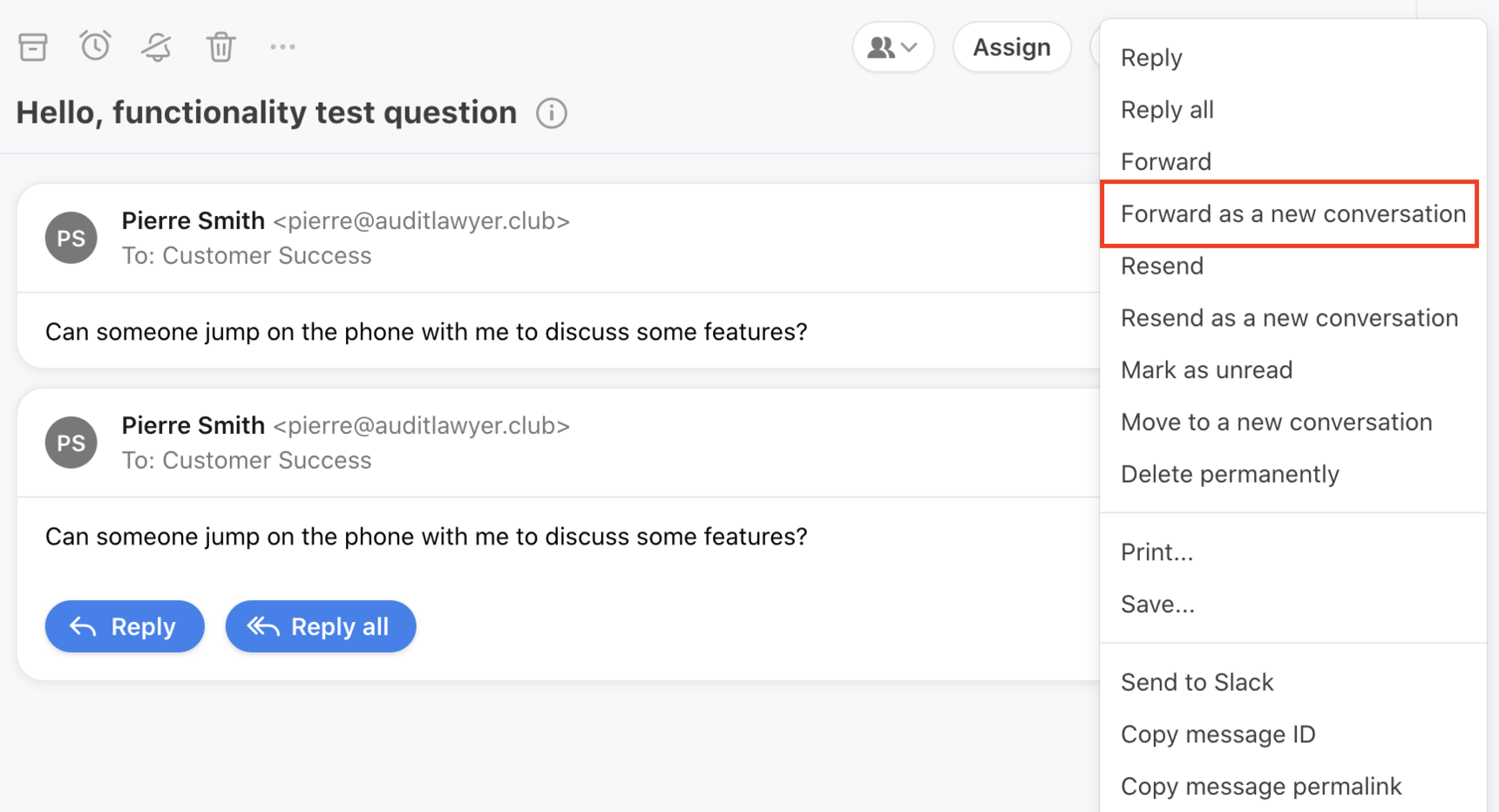Open info icon next to conversation subject
The width and height of the screenshot is (1499, 812).
point(552,113)
